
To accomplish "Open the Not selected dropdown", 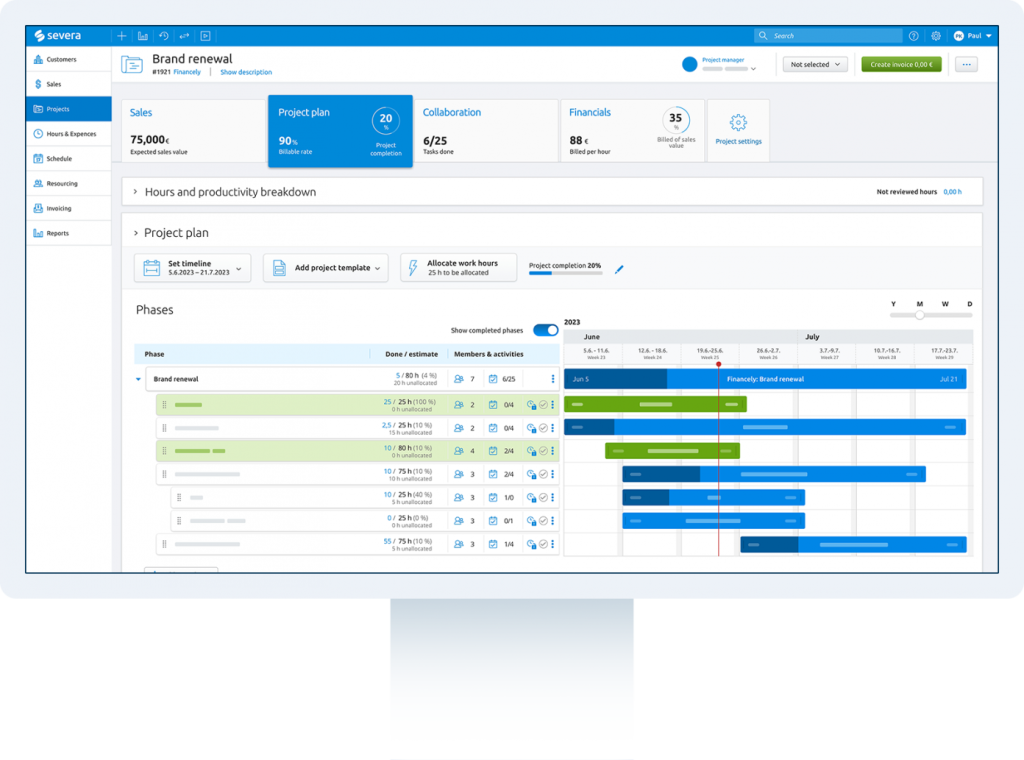I will click(814, 64).
